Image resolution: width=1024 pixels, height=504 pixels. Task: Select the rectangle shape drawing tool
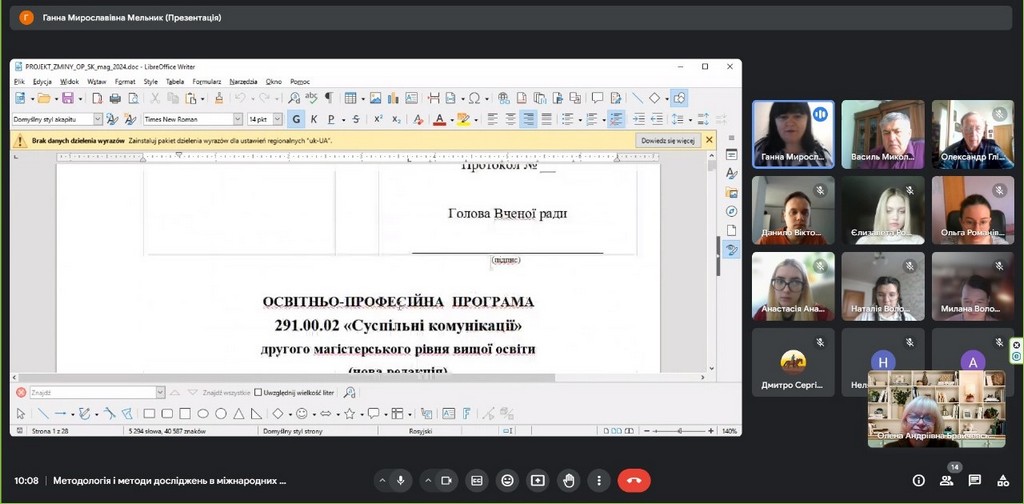click(x=149, y=413)
